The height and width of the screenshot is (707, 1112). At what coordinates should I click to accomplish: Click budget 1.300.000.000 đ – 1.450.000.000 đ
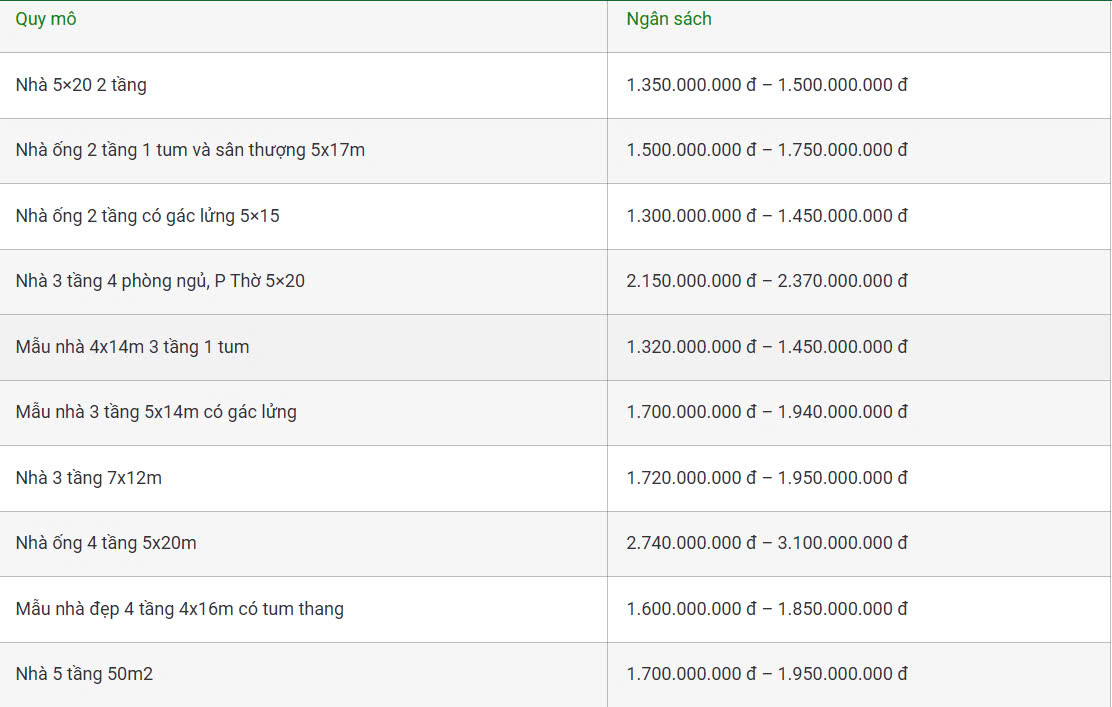pos(767,216)
